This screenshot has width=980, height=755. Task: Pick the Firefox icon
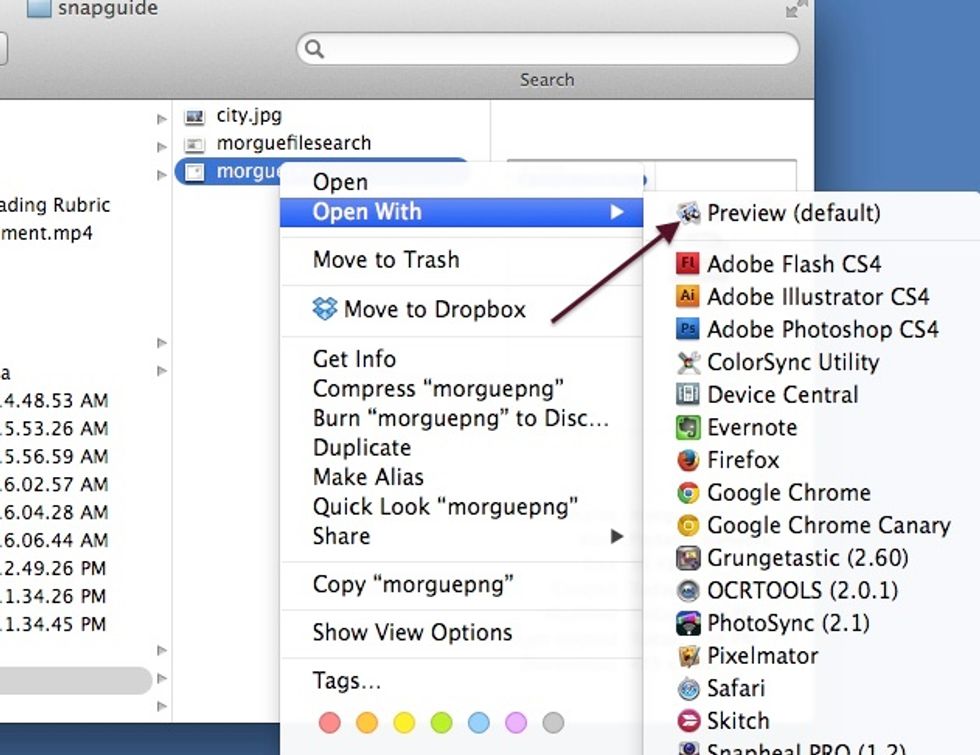click(x=688, y=460)
